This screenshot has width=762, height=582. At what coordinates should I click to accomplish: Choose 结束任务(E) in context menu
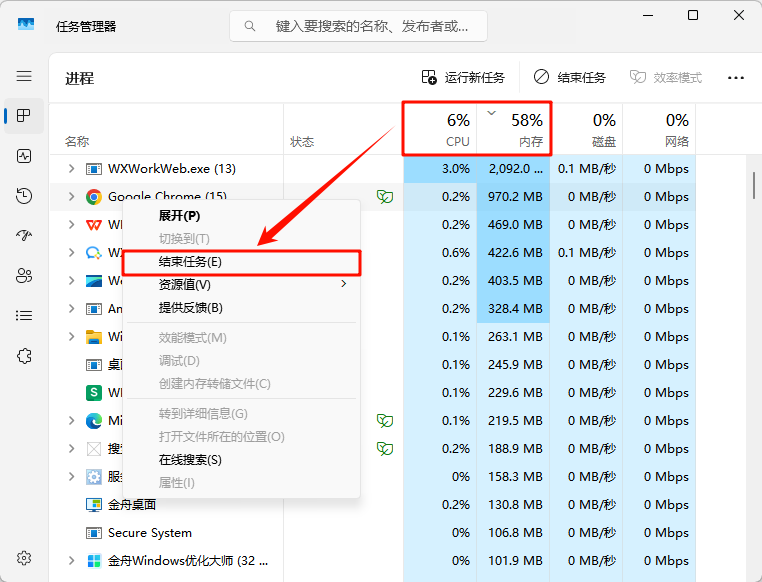[190, 262]
